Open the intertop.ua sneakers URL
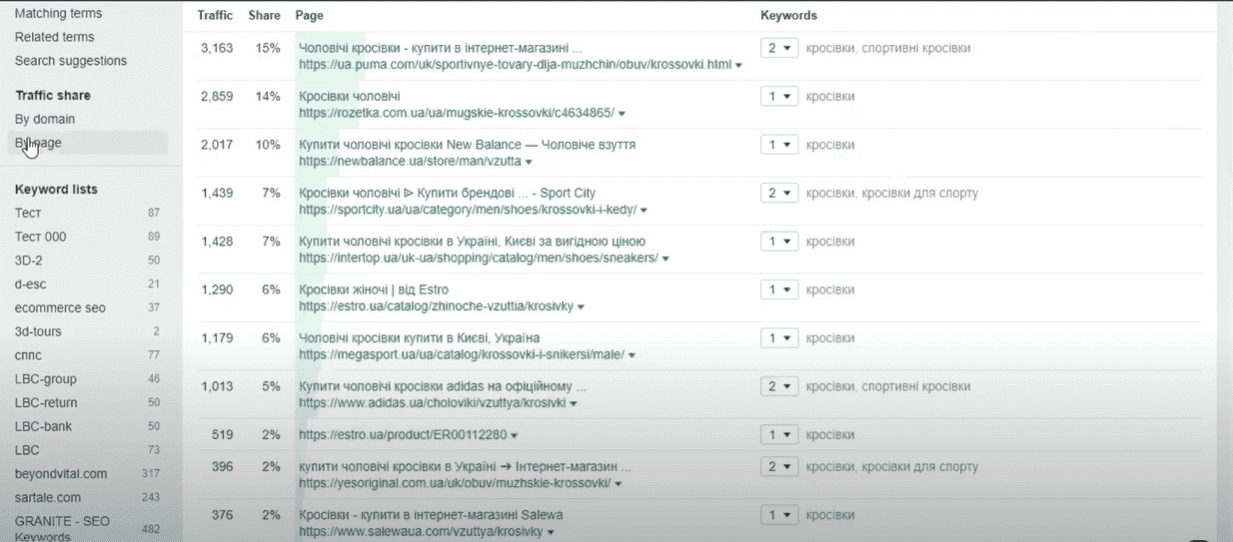The height and width of the screenshot is (542, 1233). [478, 258]
